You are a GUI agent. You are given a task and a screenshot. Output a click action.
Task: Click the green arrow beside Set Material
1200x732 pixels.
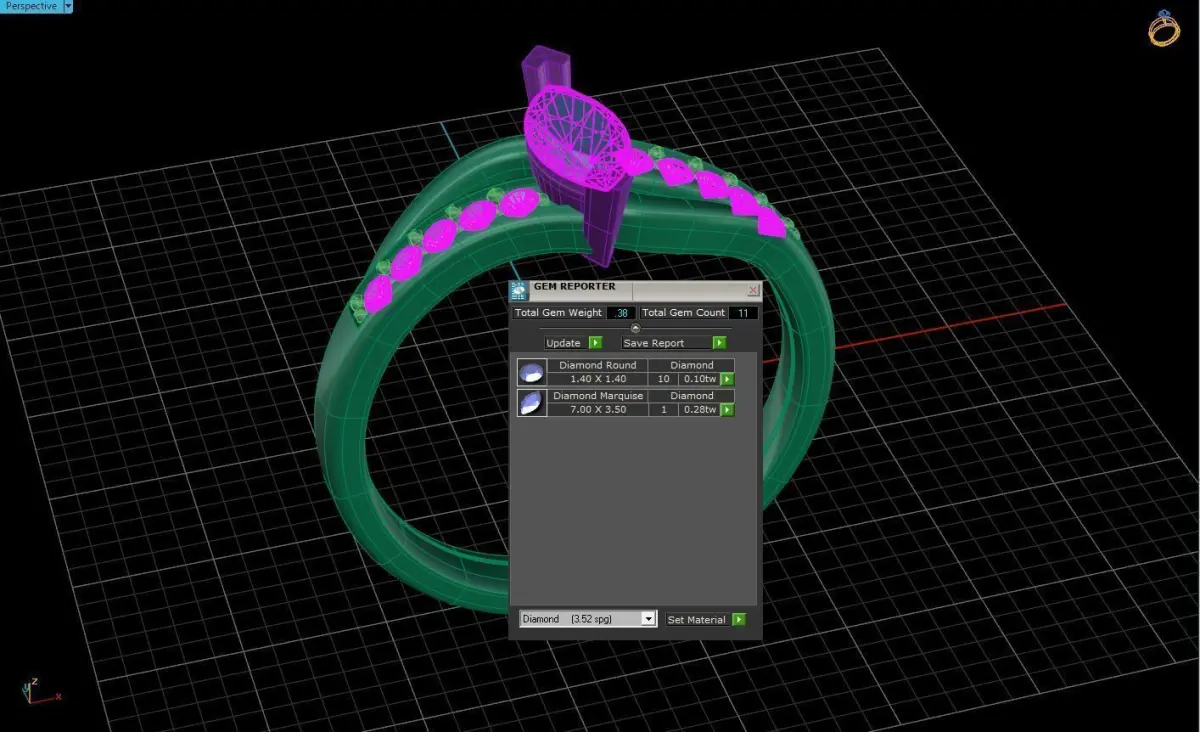[739, 620]
